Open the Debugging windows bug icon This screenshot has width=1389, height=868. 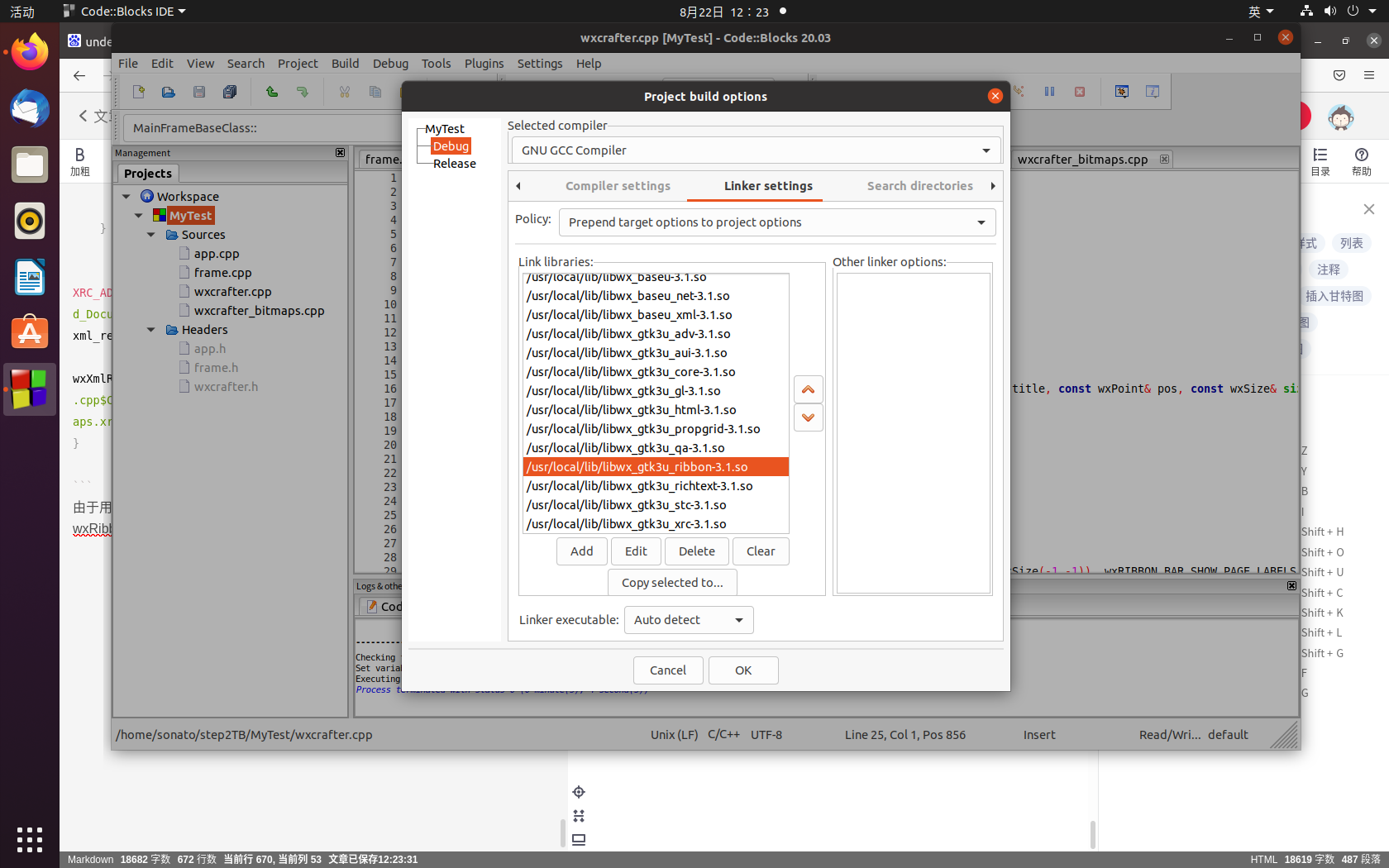[1121, 92]
